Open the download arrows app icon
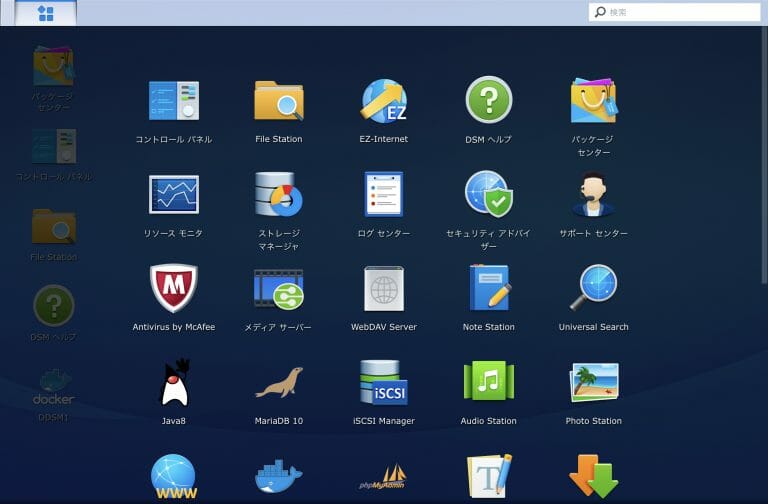 (593, 477)
